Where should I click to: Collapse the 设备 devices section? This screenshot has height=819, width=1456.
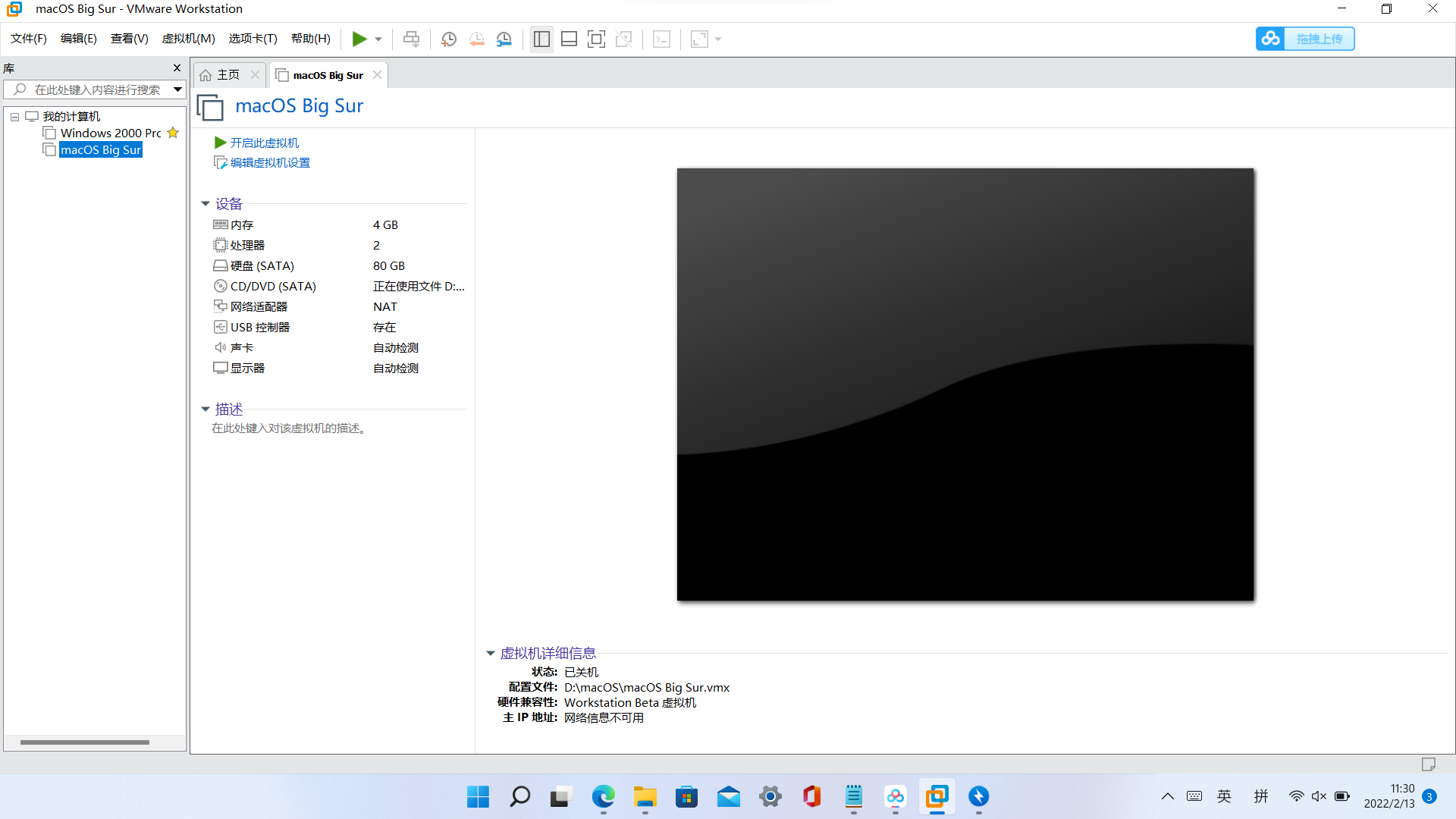[x=205, y=203]
